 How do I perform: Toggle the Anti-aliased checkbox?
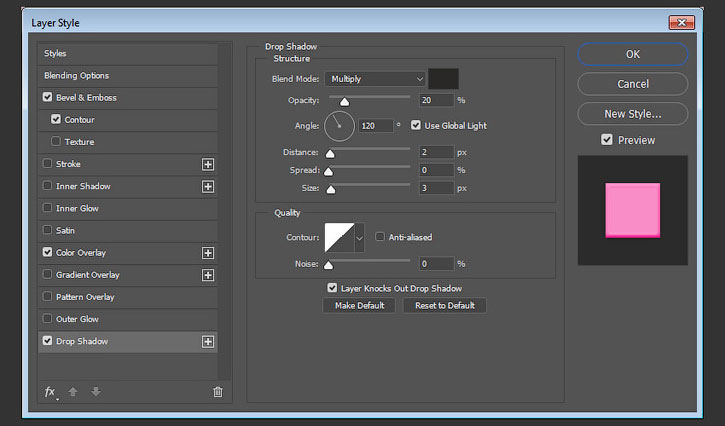click(380, 237)
